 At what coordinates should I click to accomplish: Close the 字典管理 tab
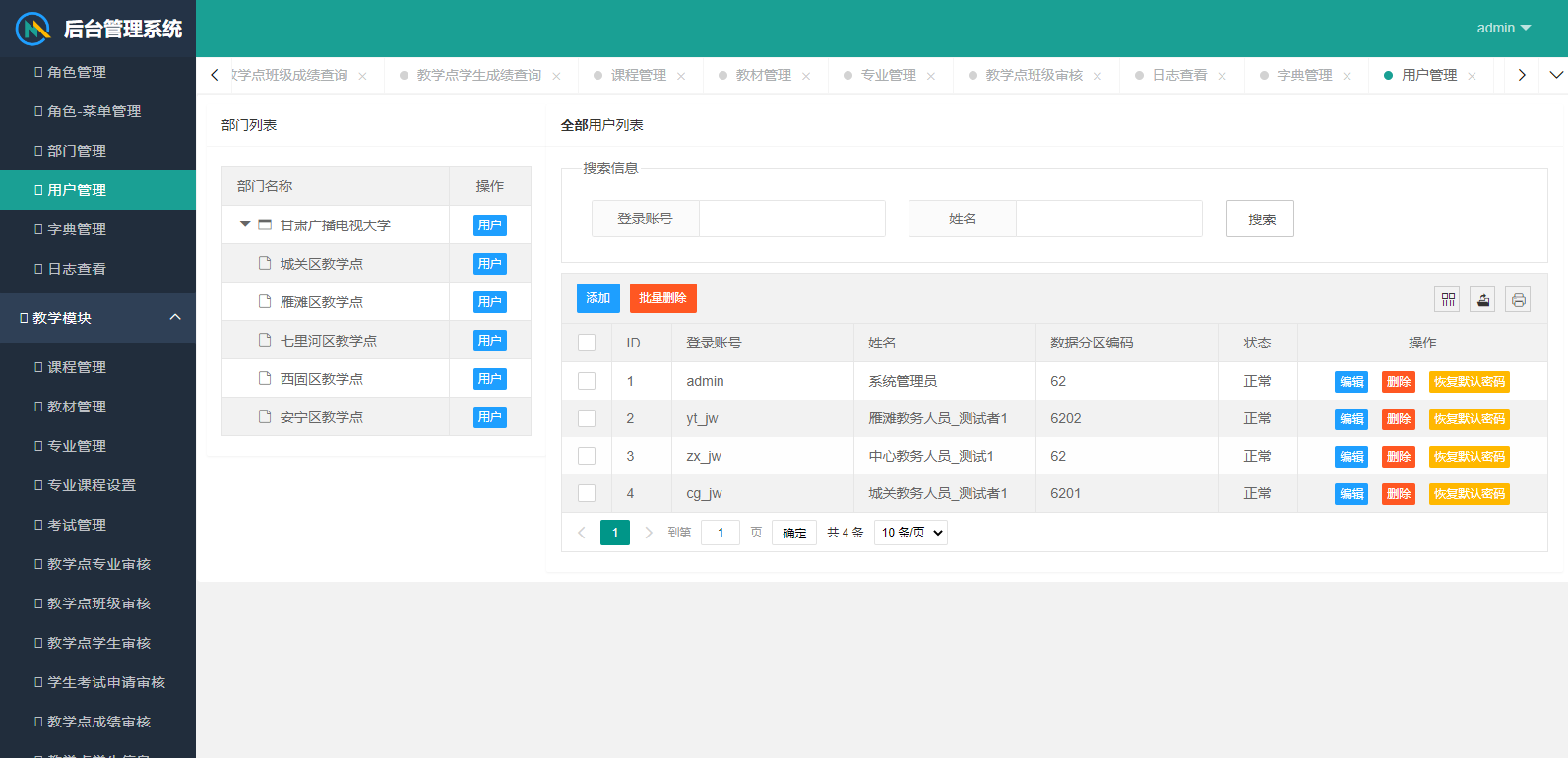pyautogui.click(x=1347, y=76)
